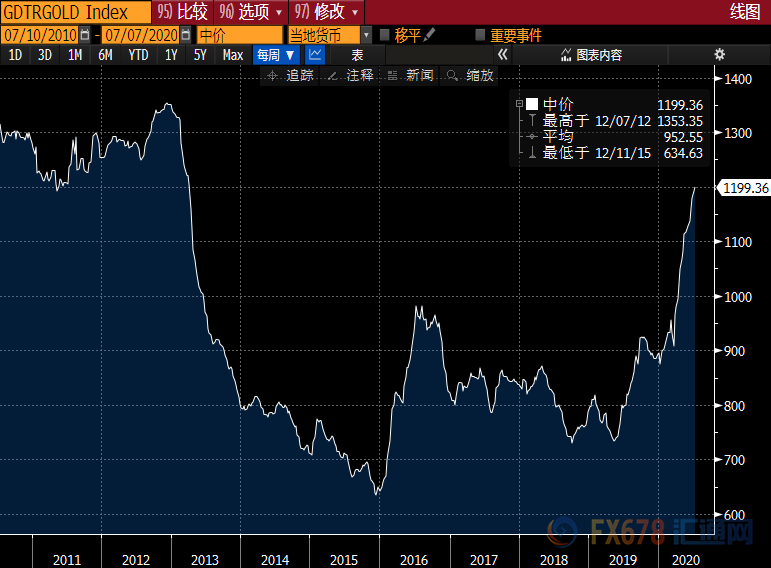Open the start date calendar picker icon
The image size is (771, 568).
[x=85, y=35]
